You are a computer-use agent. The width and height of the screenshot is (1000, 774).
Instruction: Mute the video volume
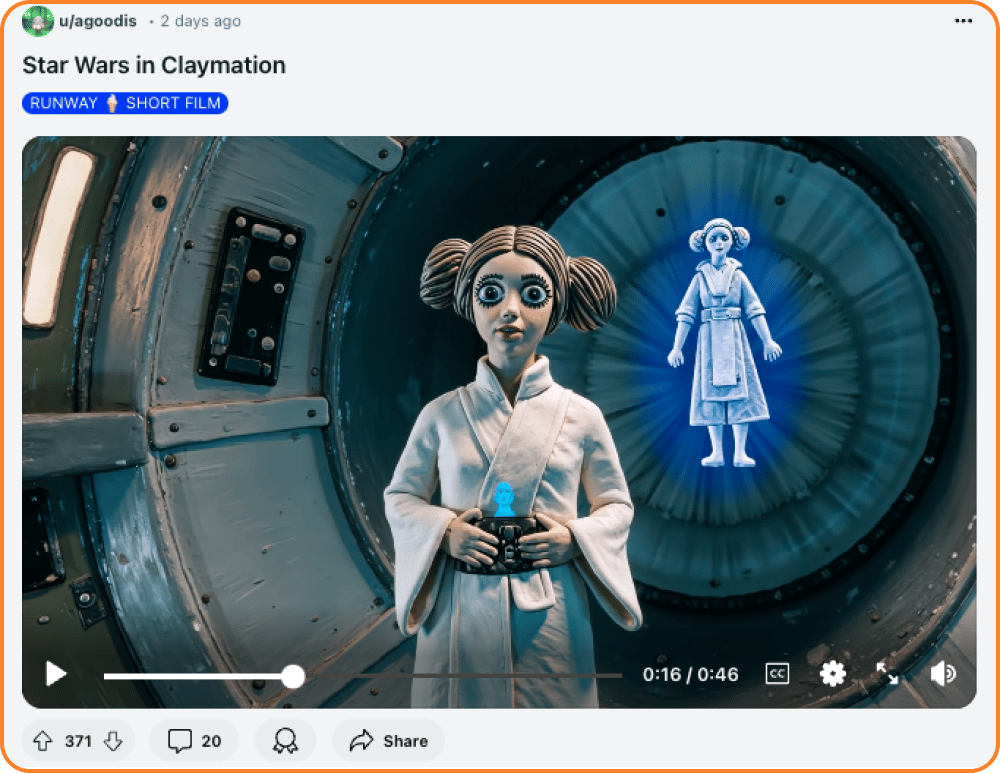point(943,674)
